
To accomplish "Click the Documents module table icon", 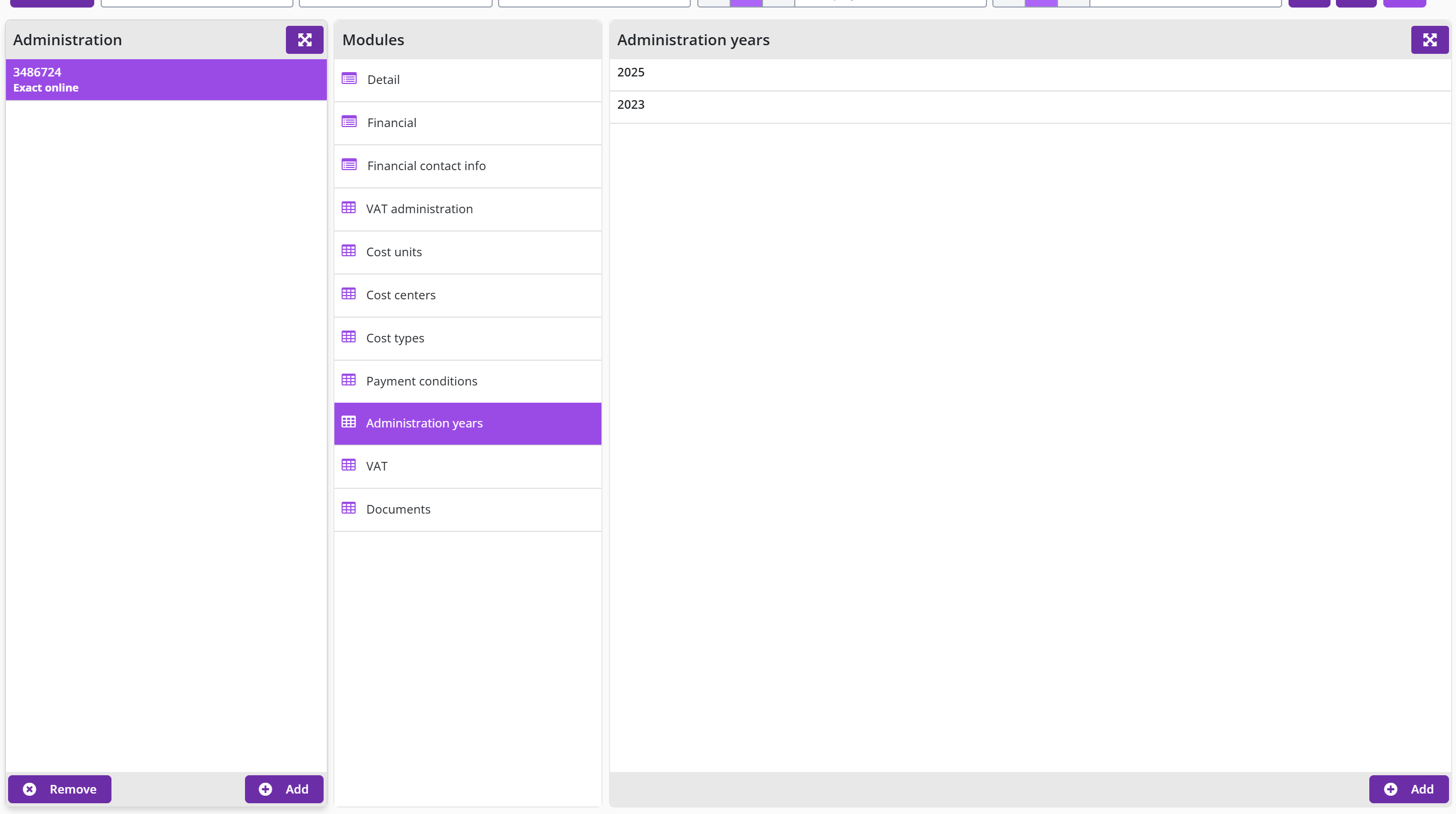I will [x=348, y=508].
